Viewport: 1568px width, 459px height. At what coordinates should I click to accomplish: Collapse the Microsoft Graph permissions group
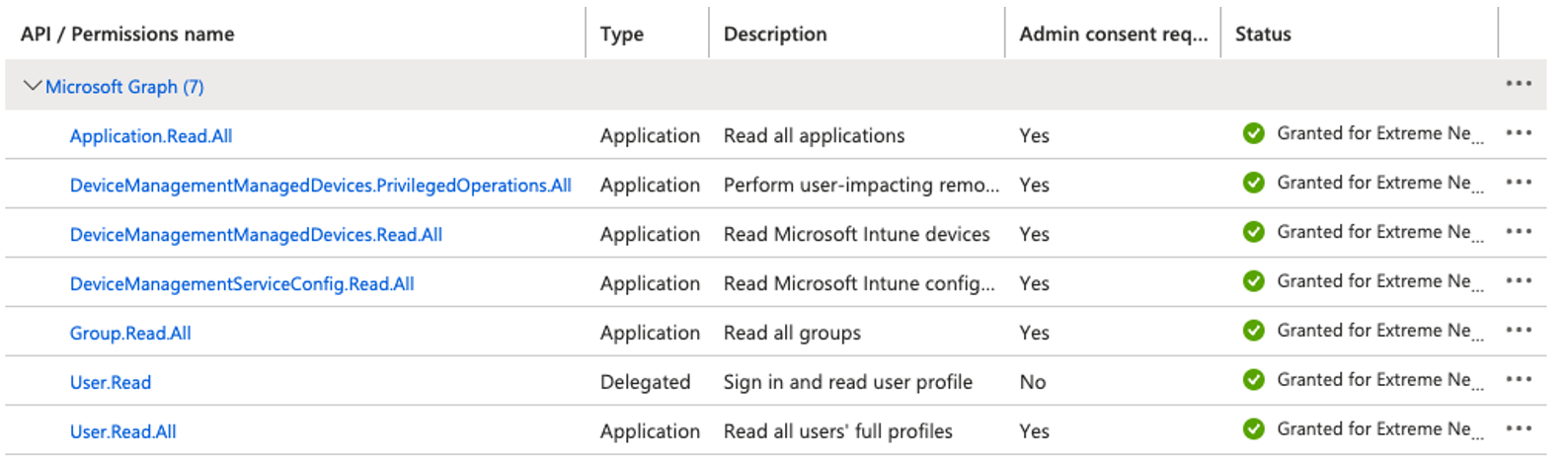32,86
